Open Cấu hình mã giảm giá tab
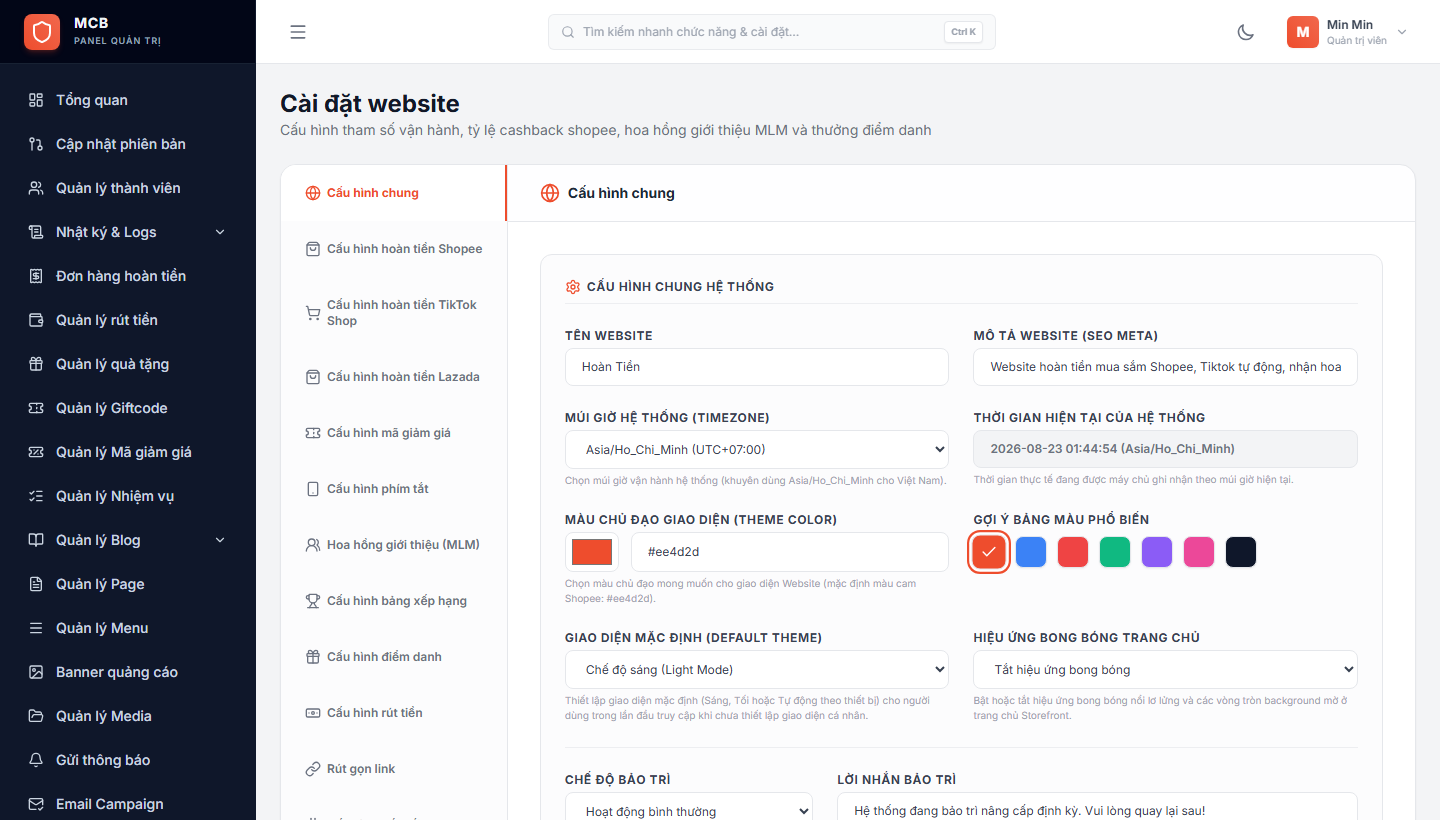This screenshot has width=1440, height=820. point(394,433)
